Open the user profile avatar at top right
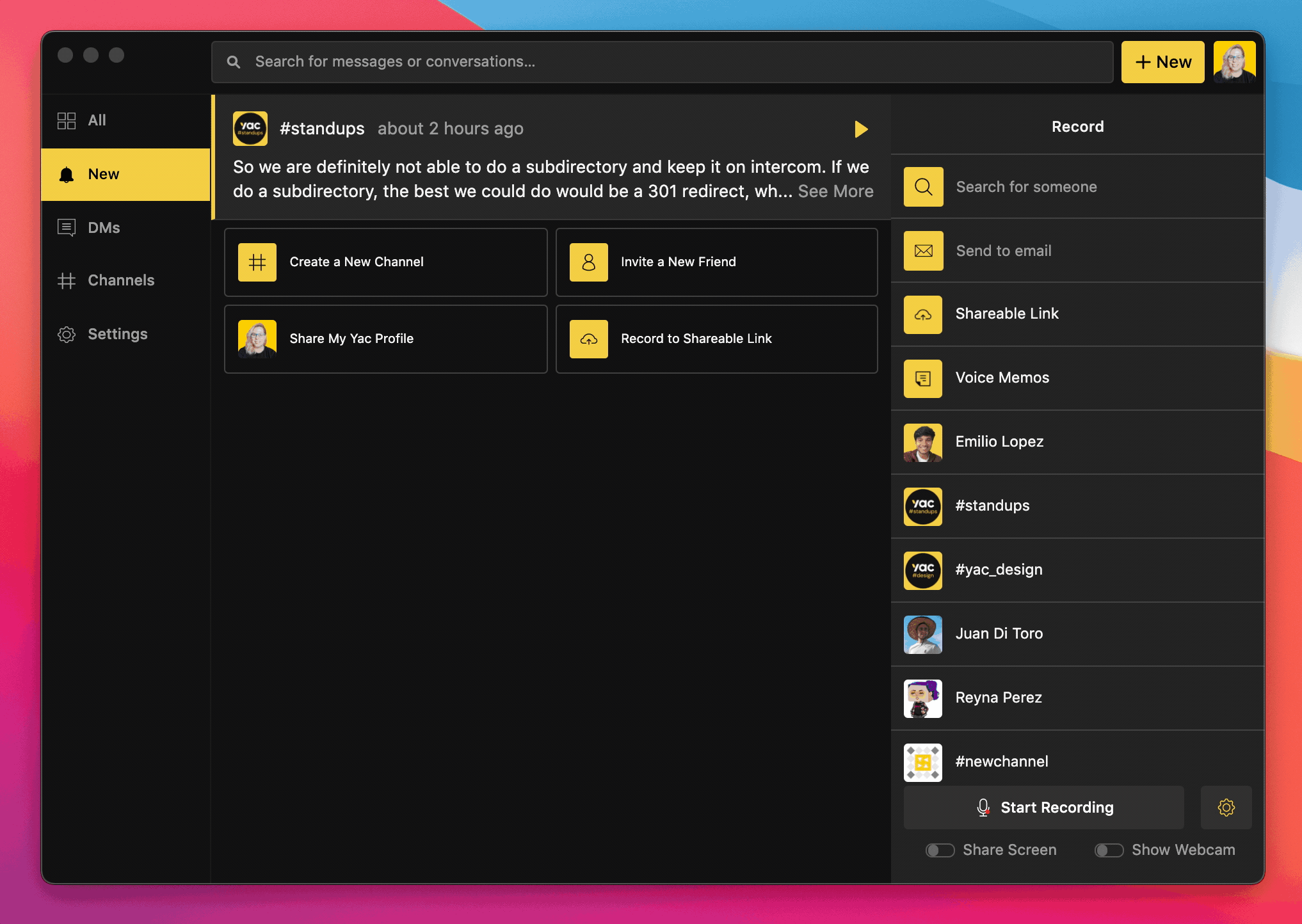 (1234, 62)
